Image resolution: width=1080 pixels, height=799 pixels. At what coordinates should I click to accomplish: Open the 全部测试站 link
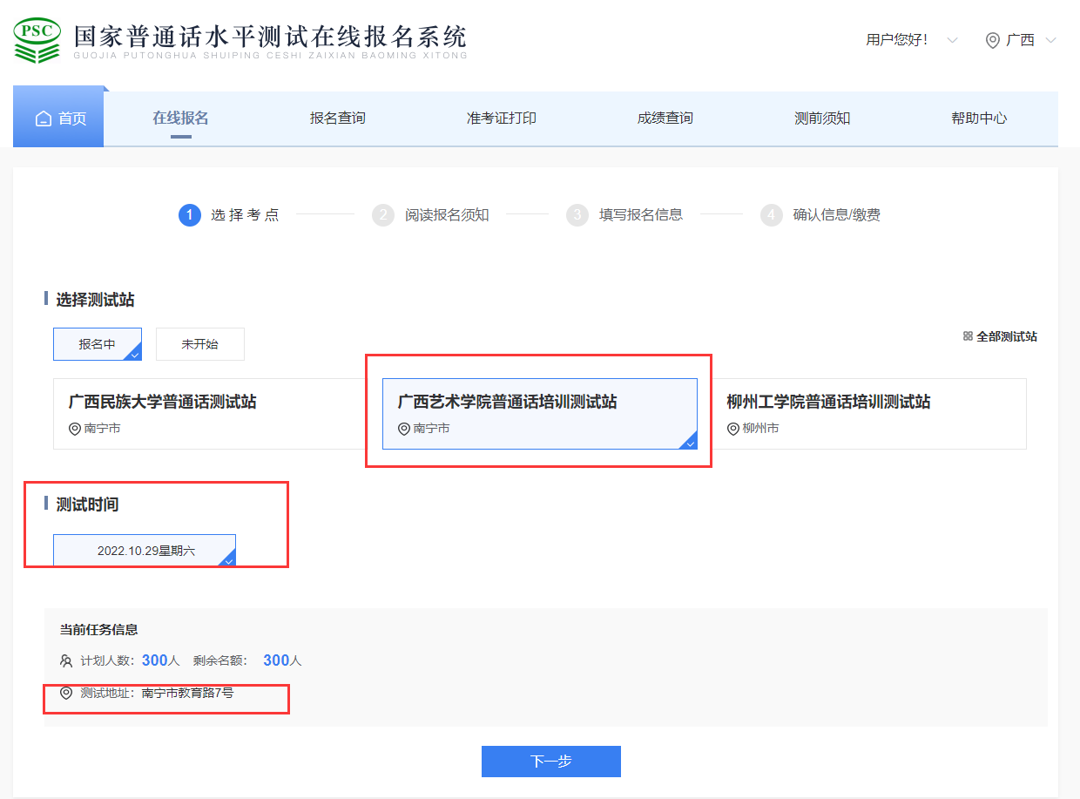tap(1006, 337)
